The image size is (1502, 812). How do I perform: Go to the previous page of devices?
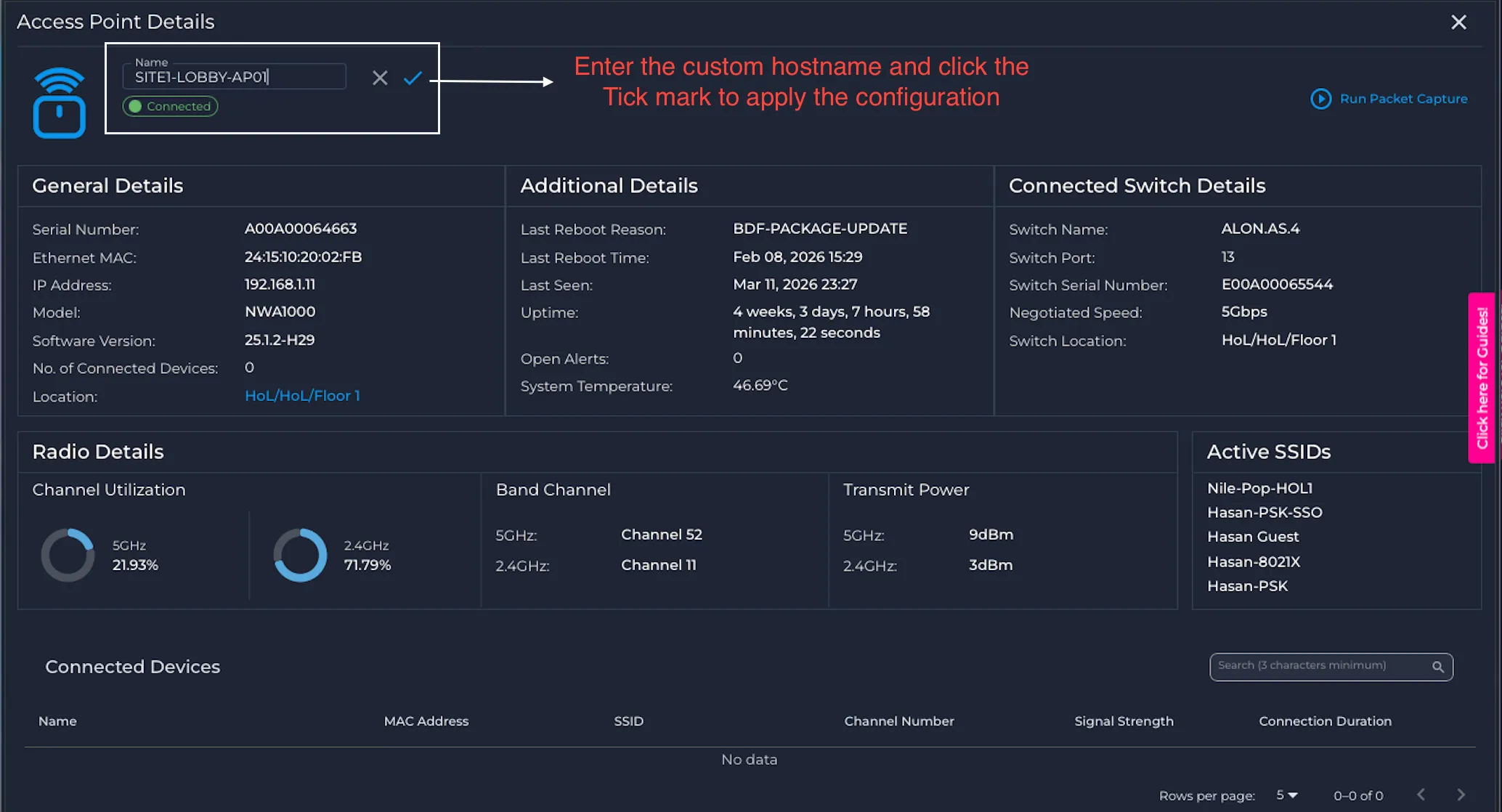(1421, 795)
